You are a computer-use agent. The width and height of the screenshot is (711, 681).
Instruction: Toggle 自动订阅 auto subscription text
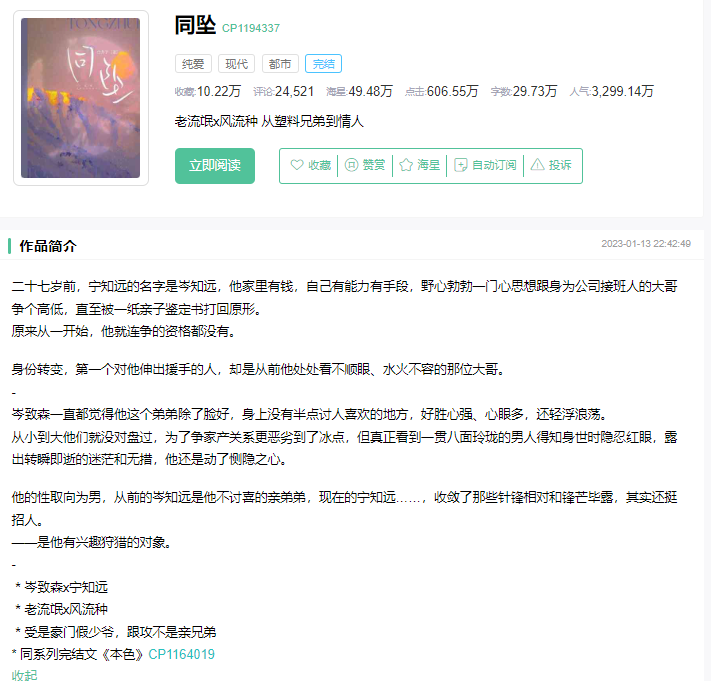coord(494,165)
